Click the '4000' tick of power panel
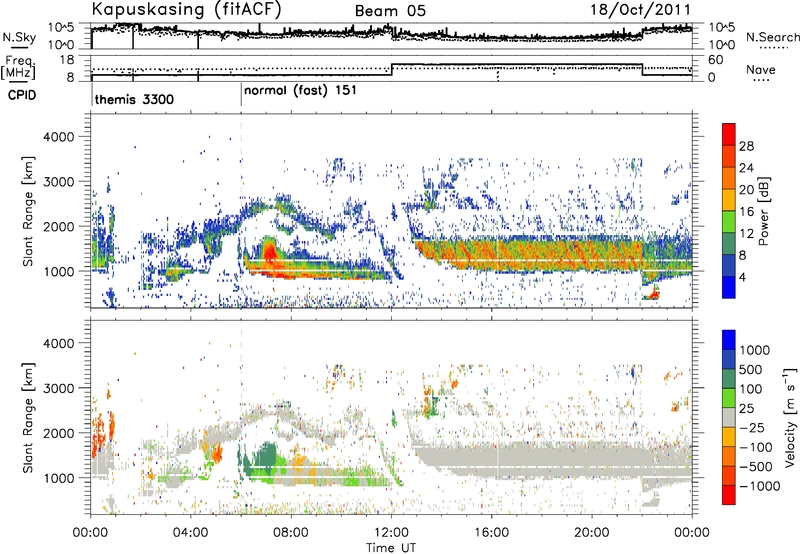800x554 pixels. 59,137
